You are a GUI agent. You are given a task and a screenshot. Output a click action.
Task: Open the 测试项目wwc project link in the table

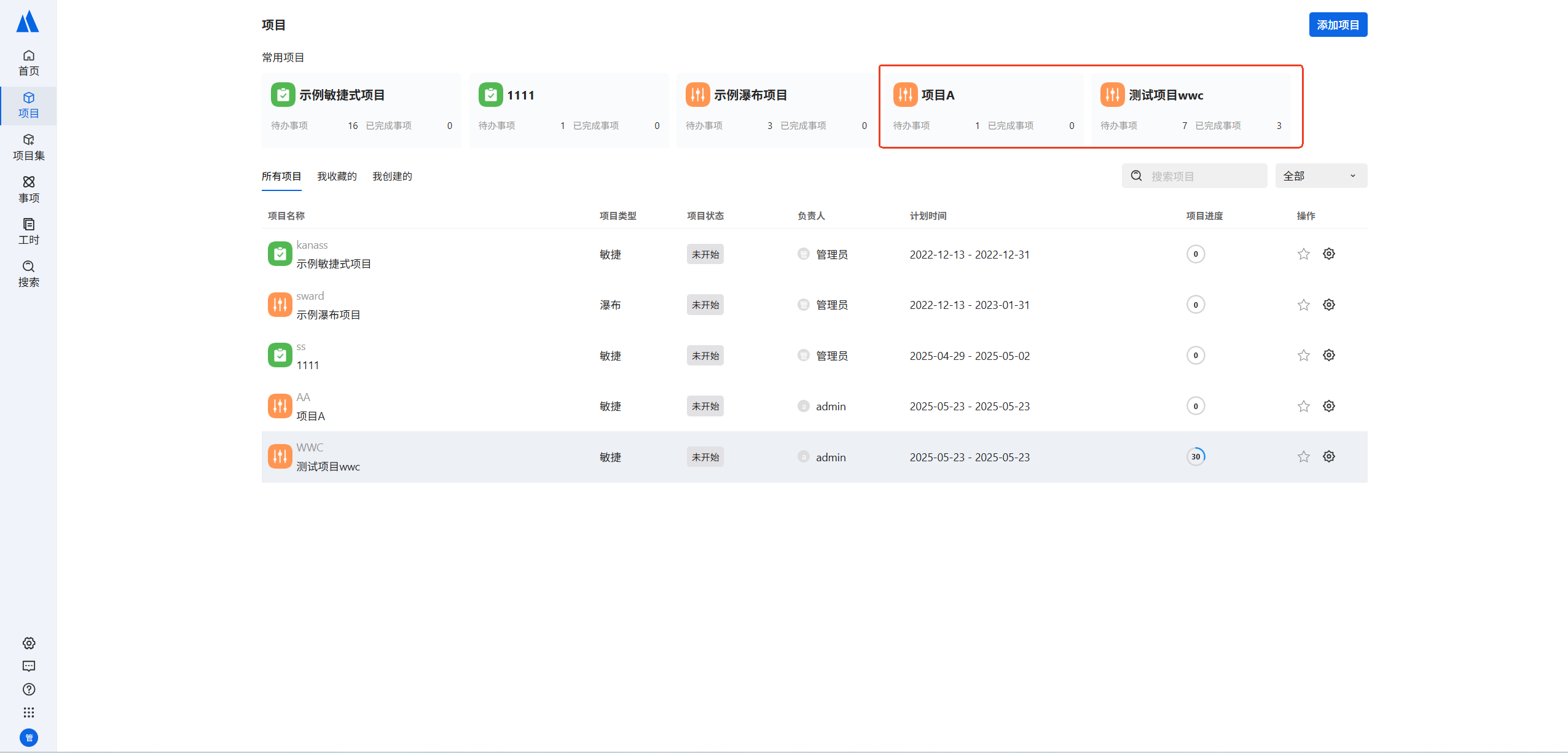coord(328,467)
